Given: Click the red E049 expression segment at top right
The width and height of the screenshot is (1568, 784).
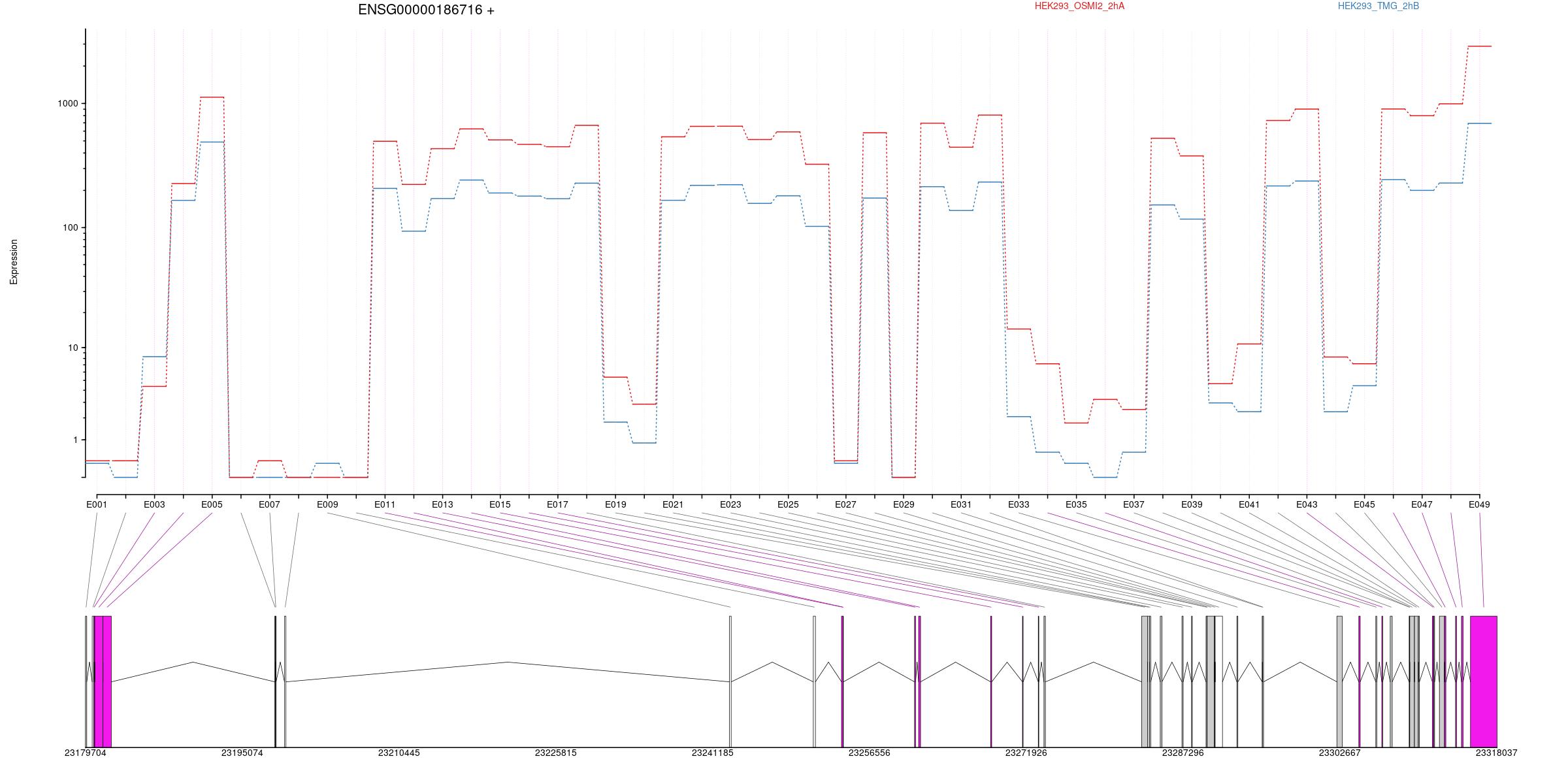Looking at the screenshot, I should pyautogui.click(x=1480, y=46).
